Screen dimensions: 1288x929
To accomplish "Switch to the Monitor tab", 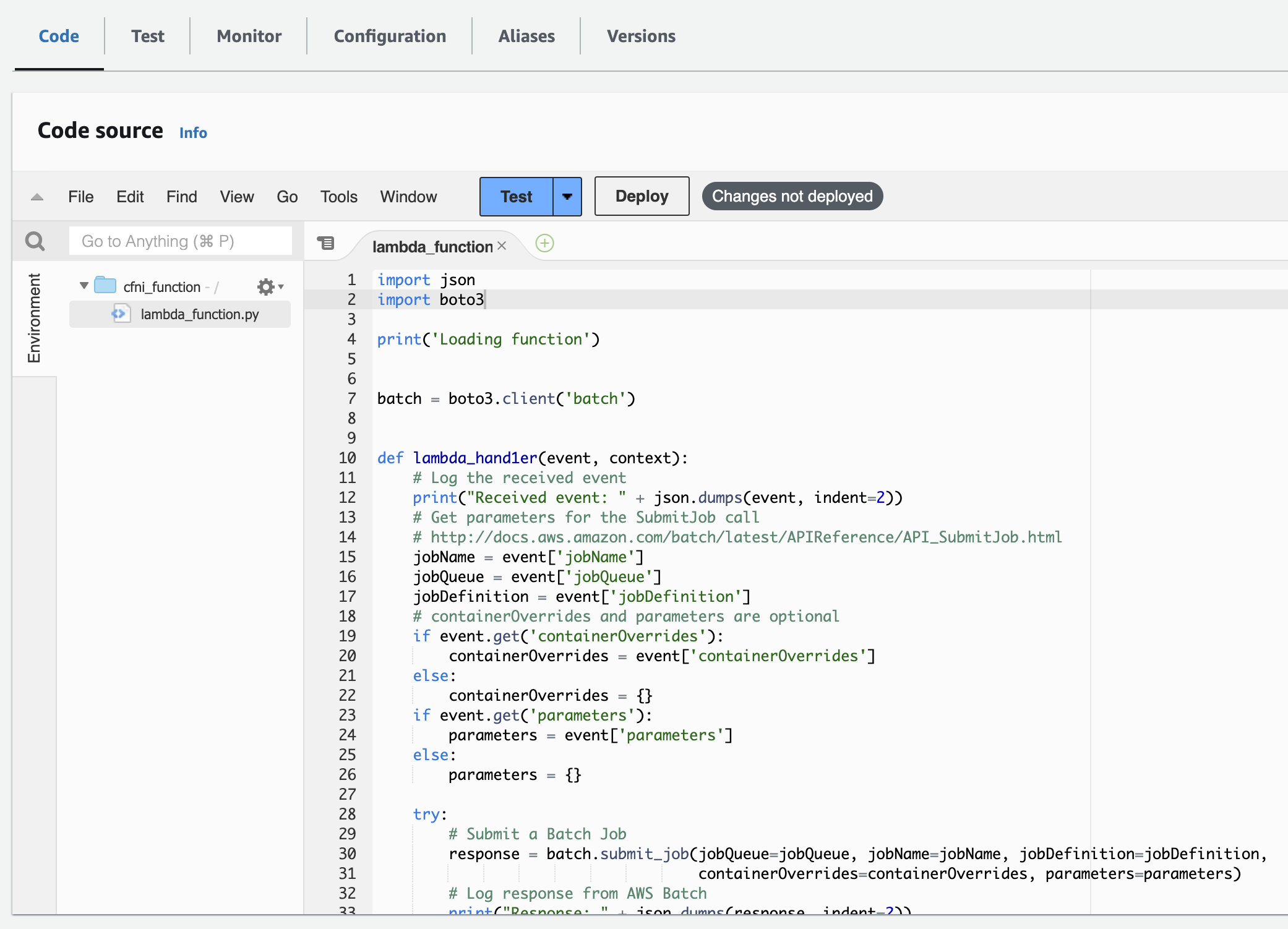I will (249, 36).
